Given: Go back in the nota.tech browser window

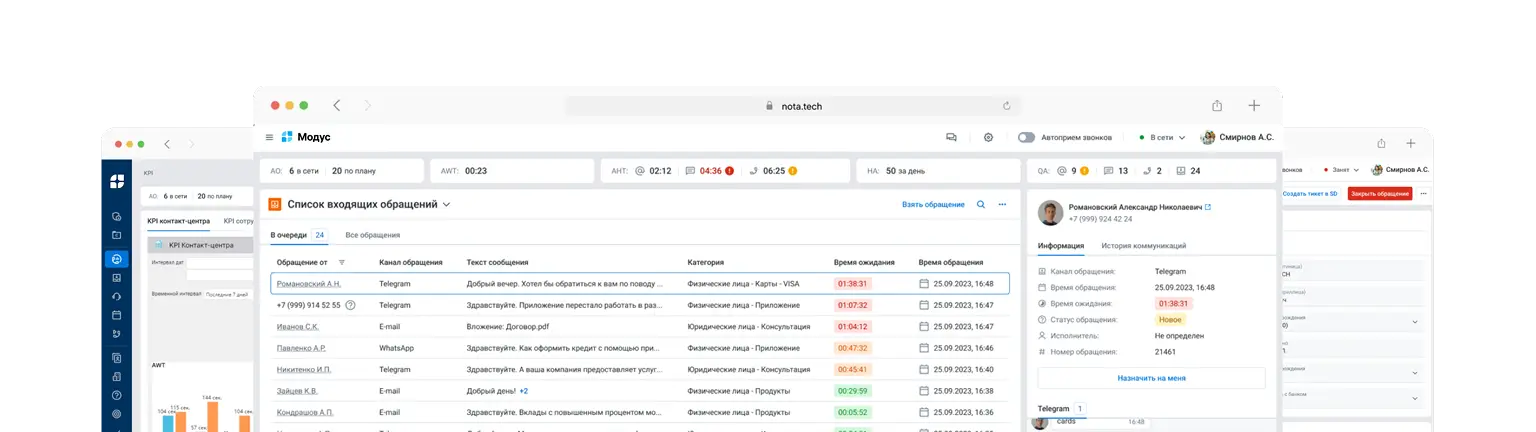Looking at the screenshot, I should tap(336, 105).
